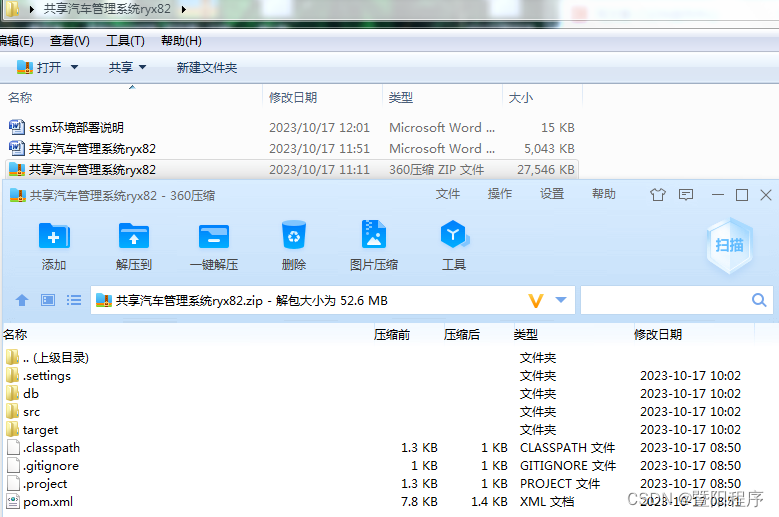
Task: Sort by 类型 column in 360压缩
Action: [x=526, y=335]
